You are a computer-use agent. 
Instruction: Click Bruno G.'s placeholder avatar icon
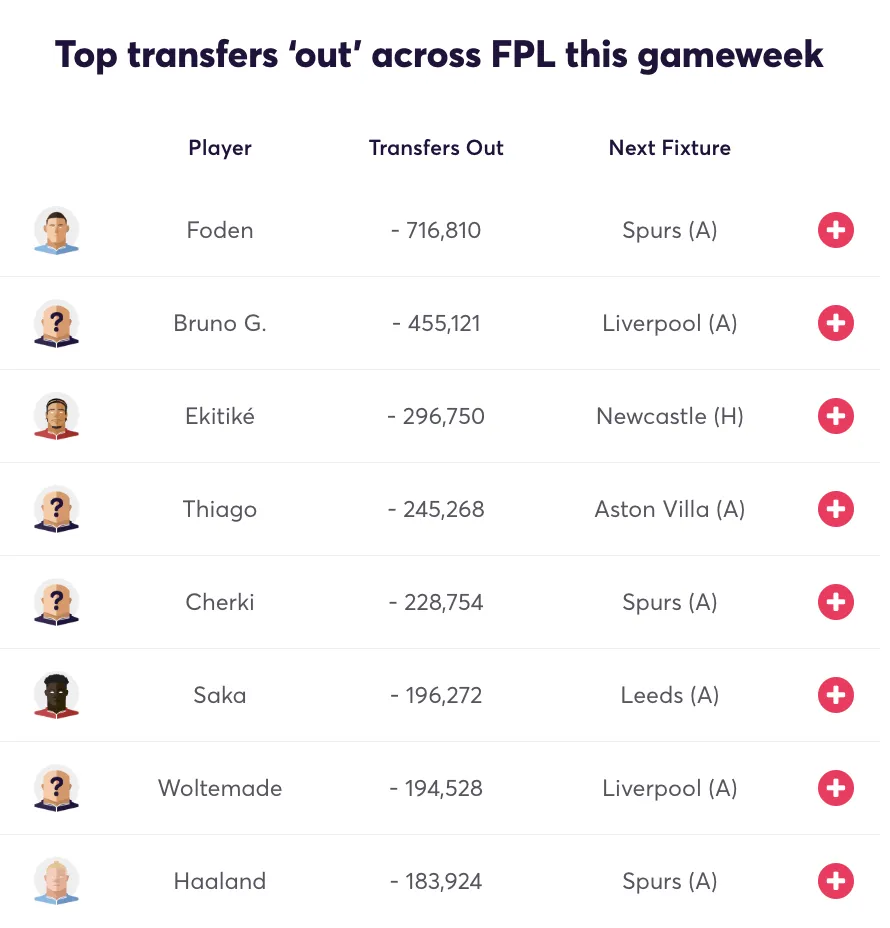click(56, 323)
